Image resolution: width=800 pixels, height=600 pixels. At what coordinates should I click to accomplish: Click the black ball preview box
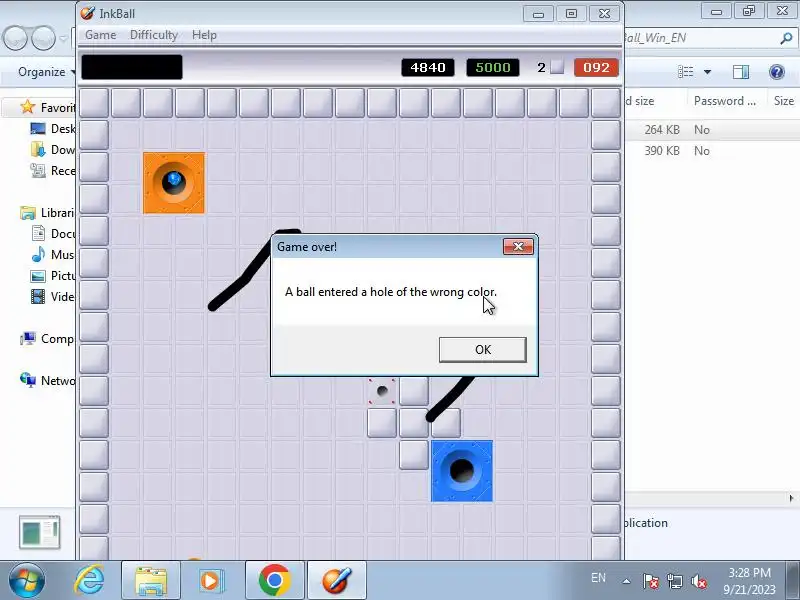pos(132,67)
